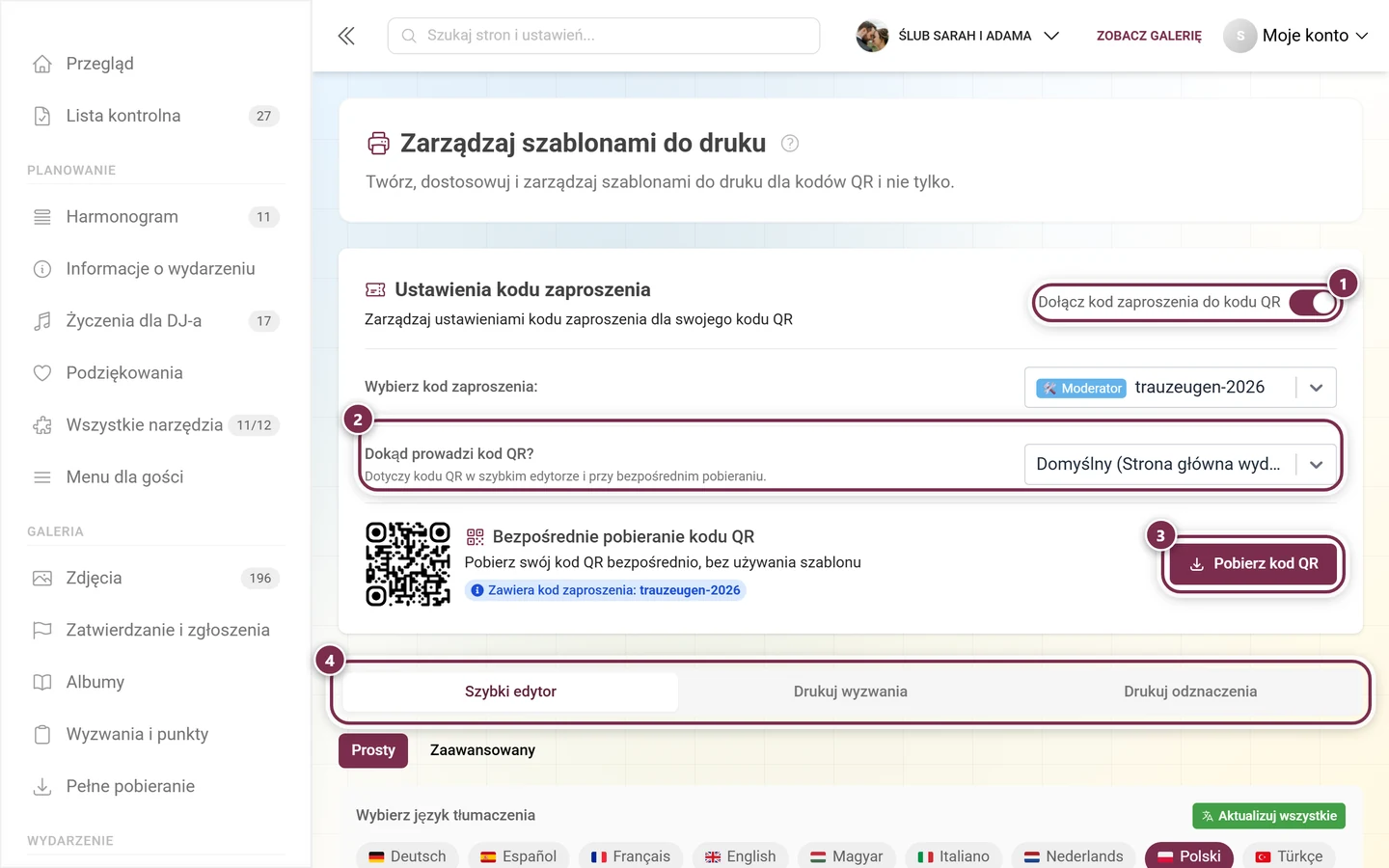
Task: Click the Albumy book icon
Action: click(42, 683)
